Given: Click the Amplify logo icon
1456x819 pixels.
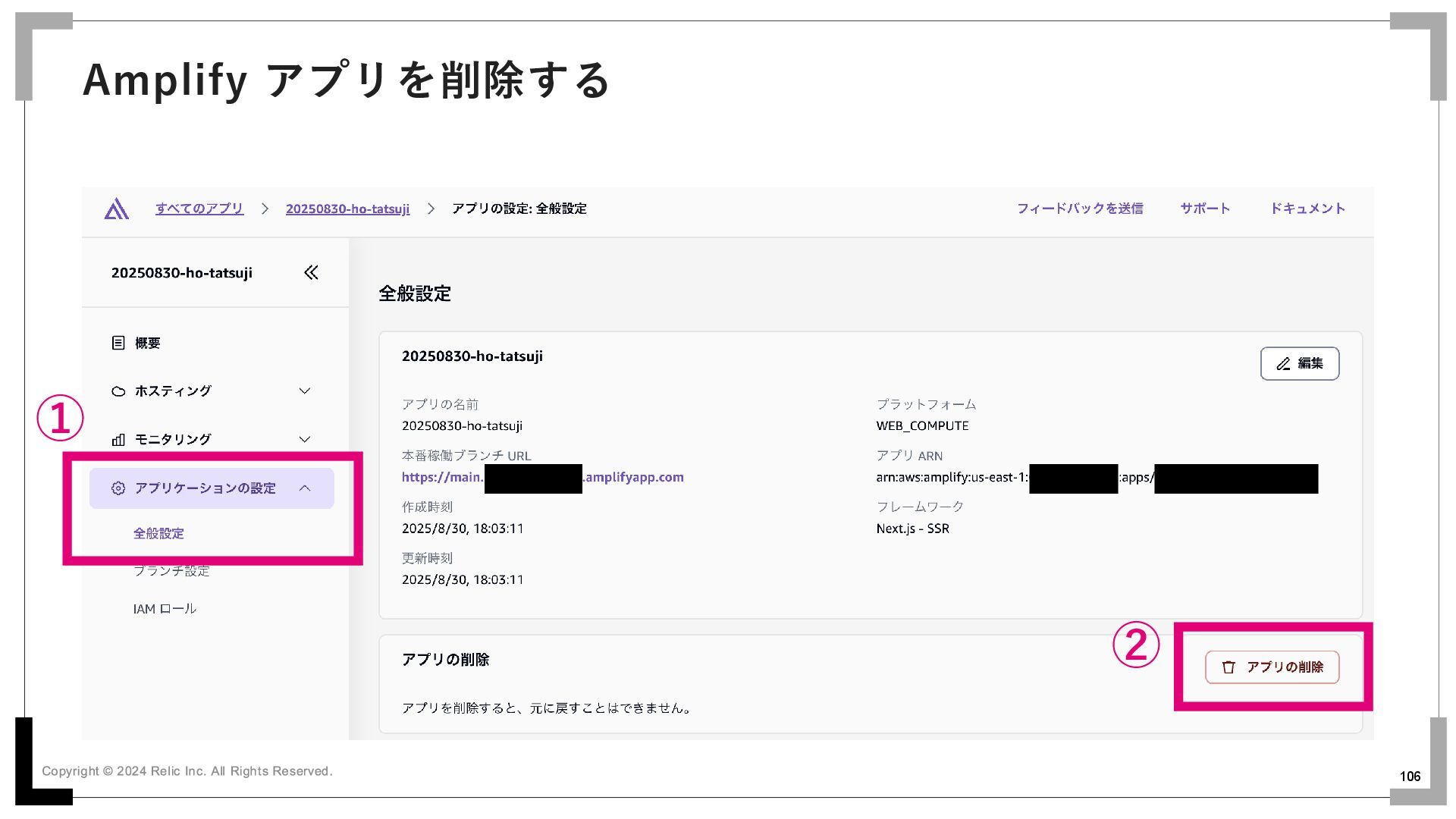Looking at the screenshot, I should 116,209.
